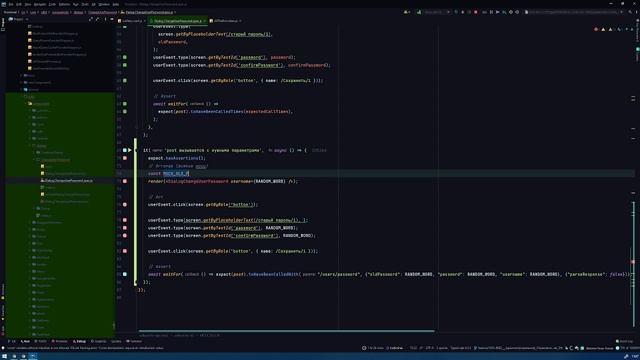
Task: Place the cursor after MOCK_OLD_P in the const line
Action: (189, 173)
